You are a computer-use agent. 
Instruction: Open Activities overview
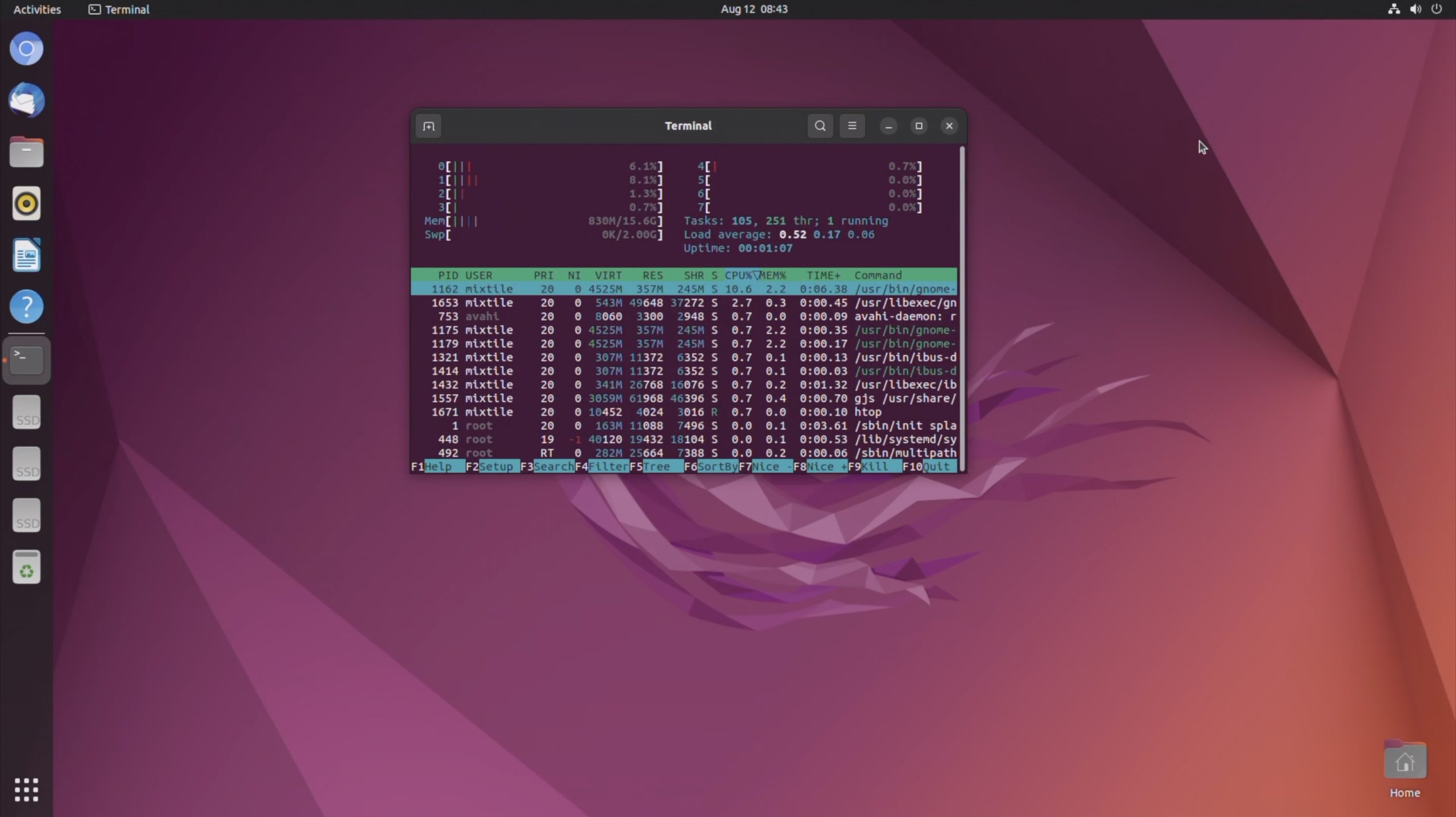37,9
